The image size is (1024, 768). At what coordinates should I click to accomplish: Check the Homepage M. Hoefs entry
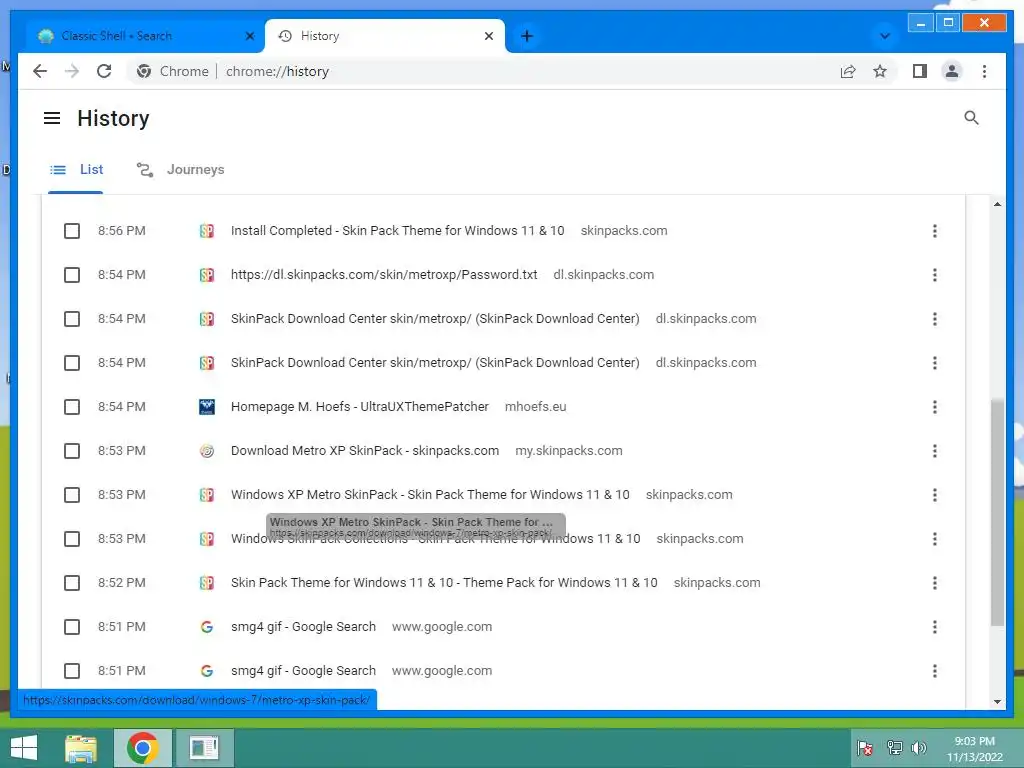coord(72,407)
